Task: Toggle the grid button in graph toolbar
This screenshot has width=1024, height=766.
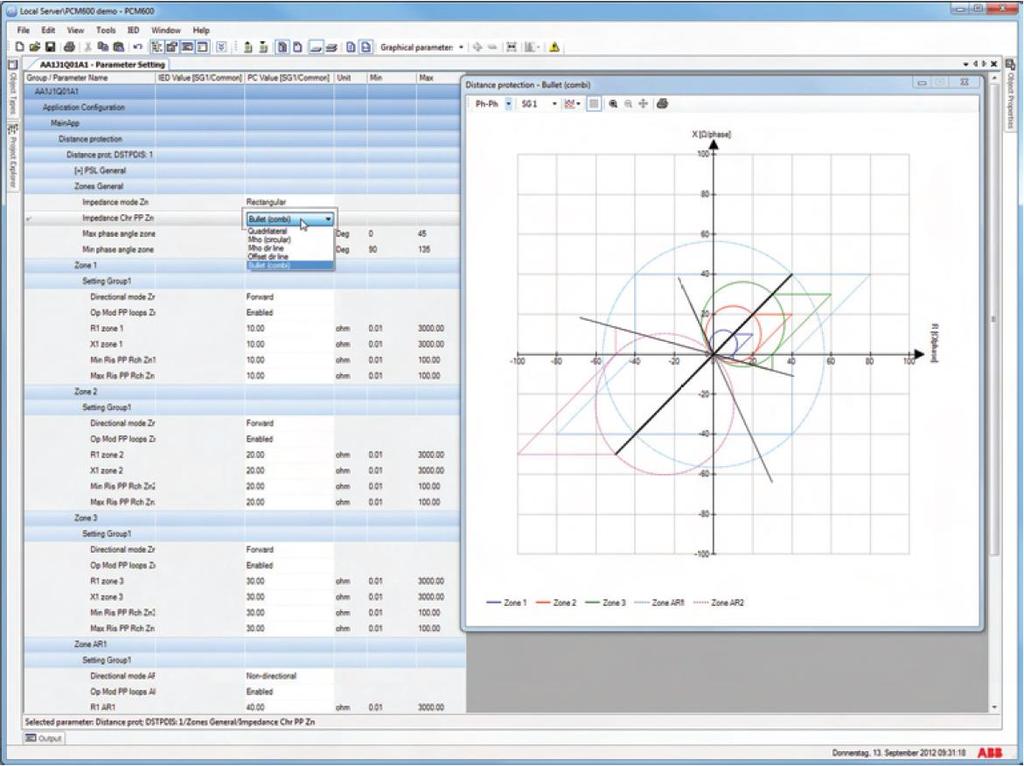Action: (x=594, y=104)
